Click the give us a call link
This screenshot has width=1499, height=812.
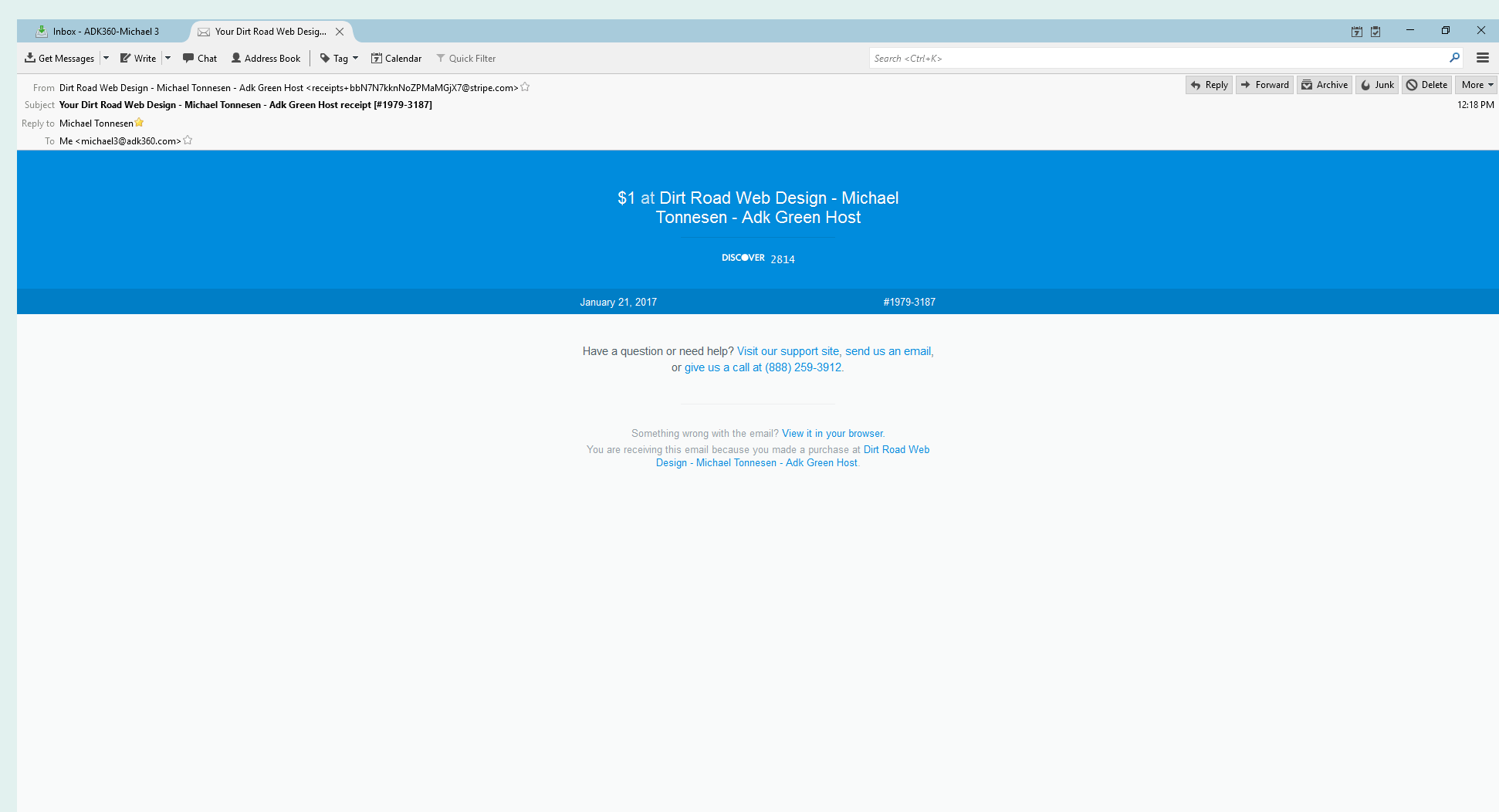[763, 367]
